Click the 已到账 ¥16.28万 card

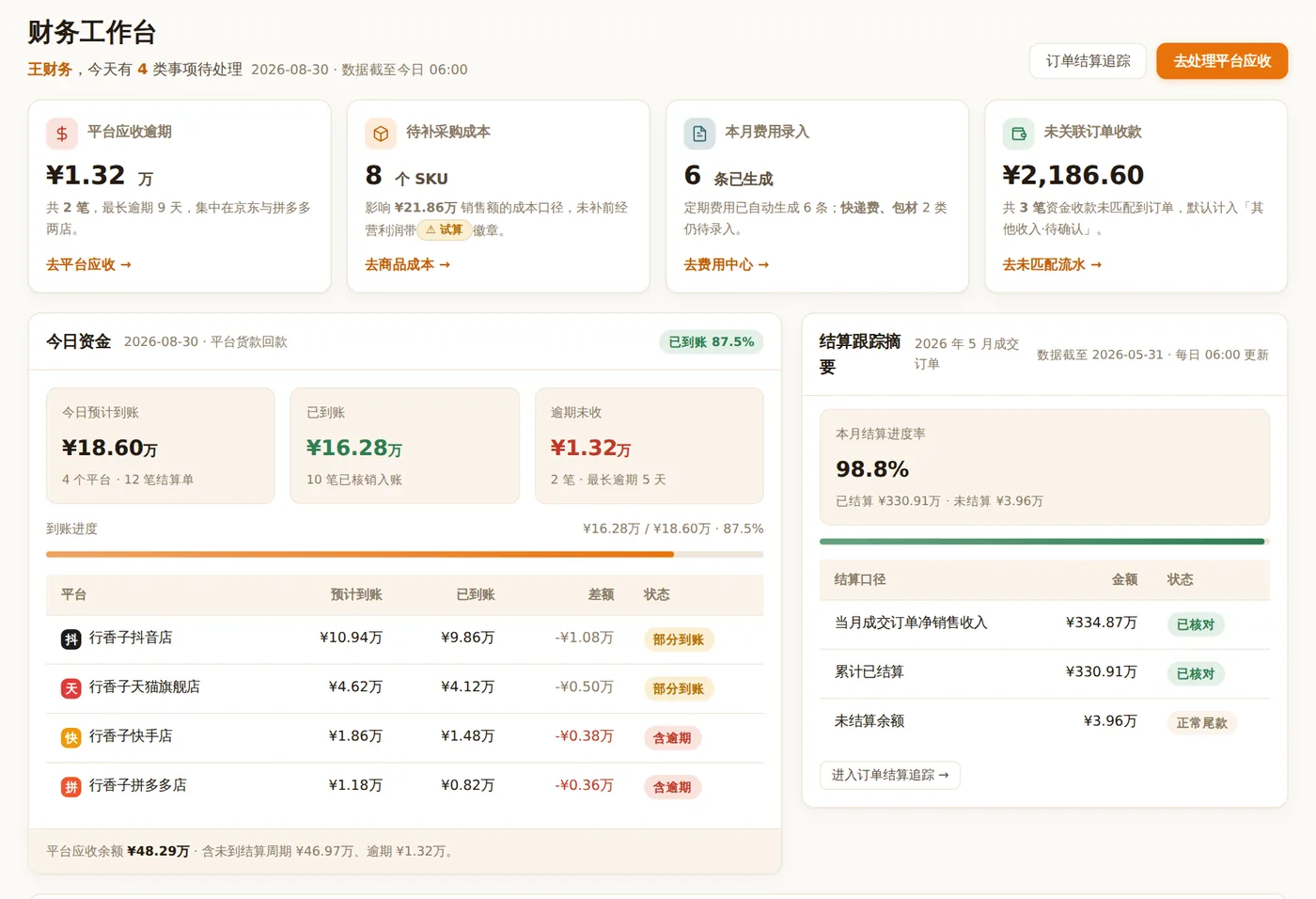[405, 446]
